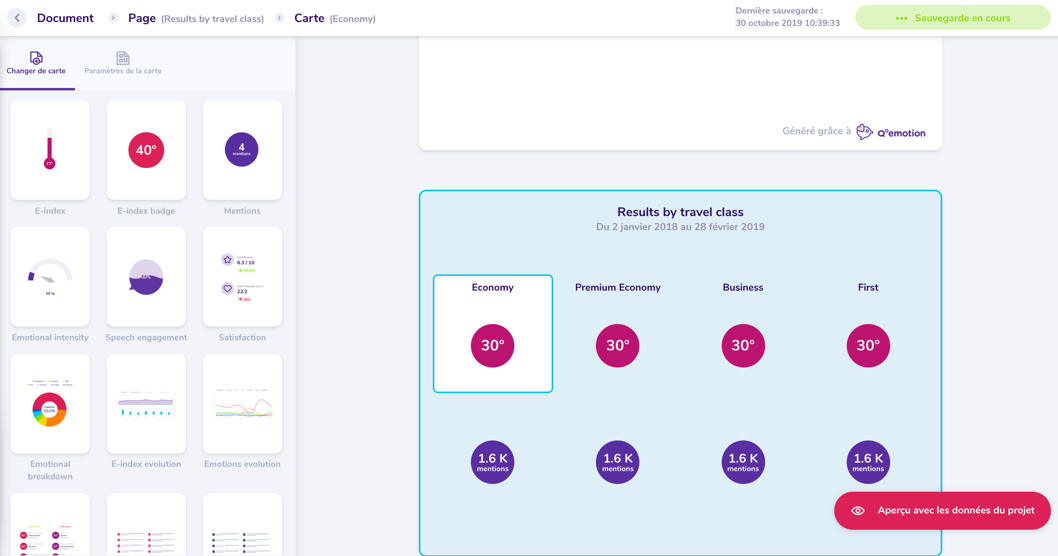Click date range Du 2 janvier 2018

click(x=680, y=227)
